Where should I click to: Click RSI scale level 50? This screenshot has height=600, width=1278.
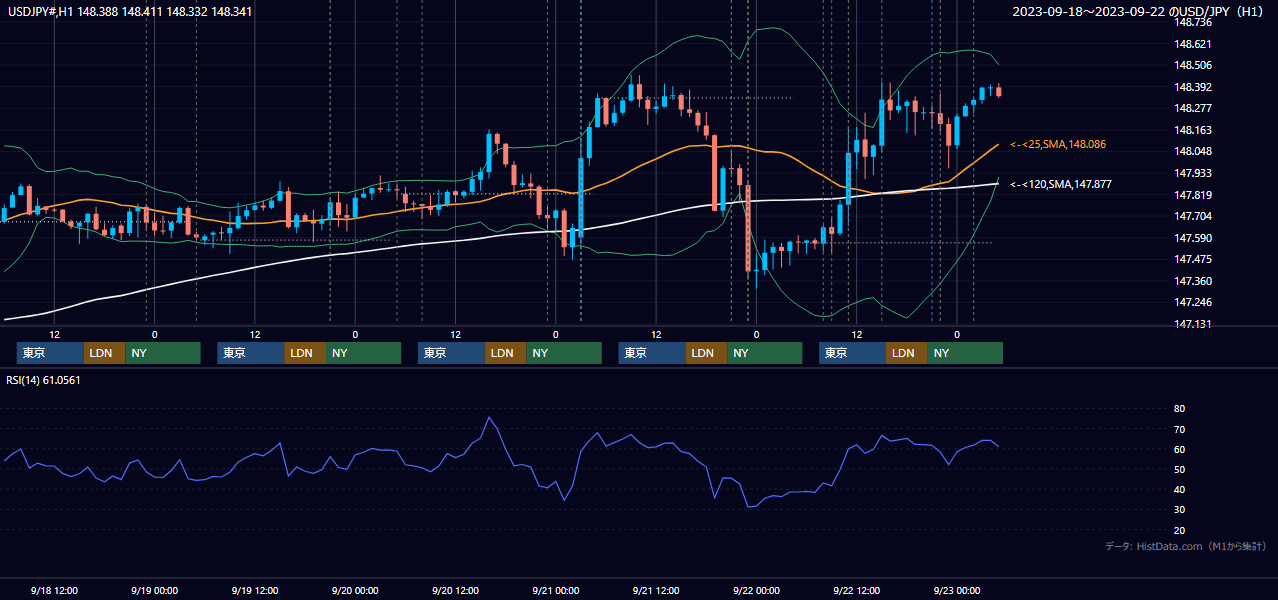[x=1179, y=469]
